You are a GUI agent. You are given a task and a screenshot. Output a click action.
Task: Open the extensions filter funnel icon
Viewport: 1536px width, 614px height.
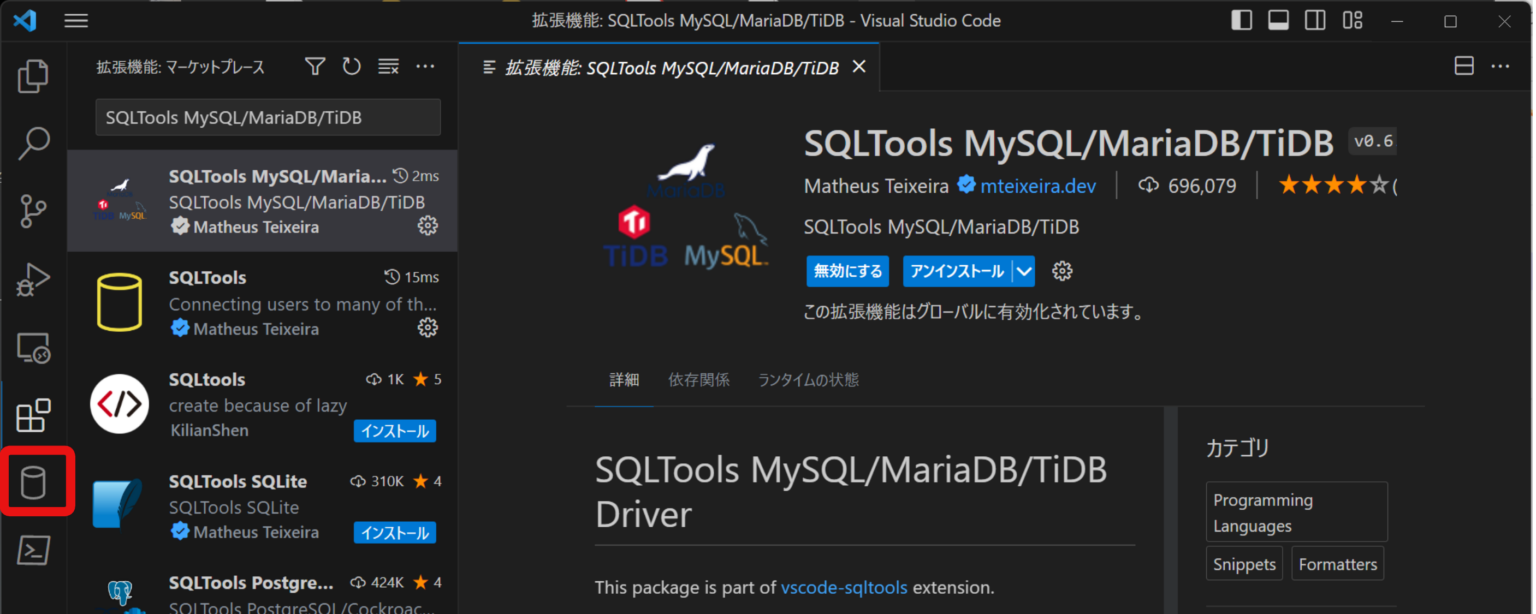pyautogui.click(x=314, y=66)
